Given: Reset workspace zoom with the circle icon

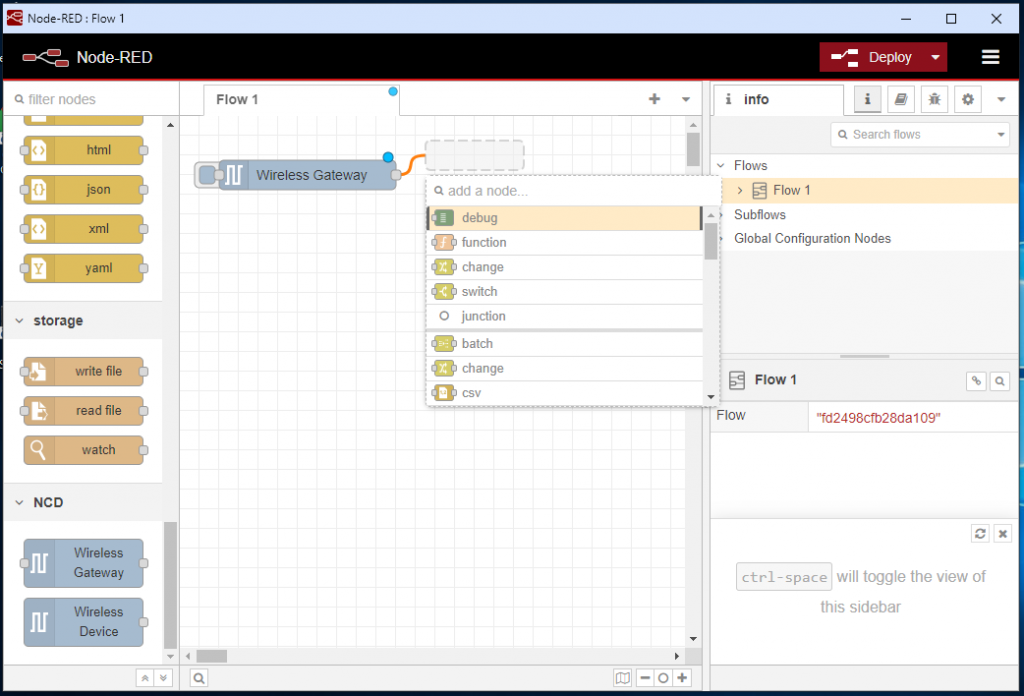Looking at the screenshot, I should [663, 678].
